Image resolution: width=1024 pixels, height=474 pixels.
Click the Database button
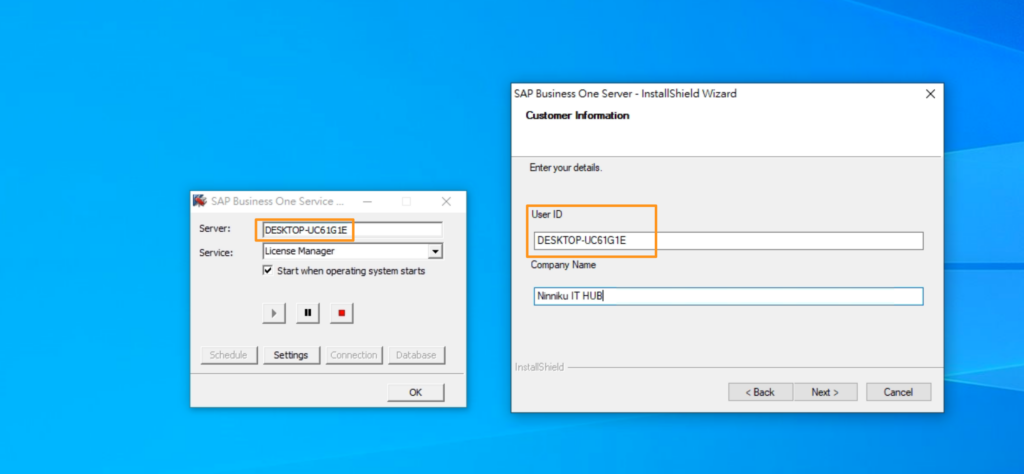(x=416, y=355)
